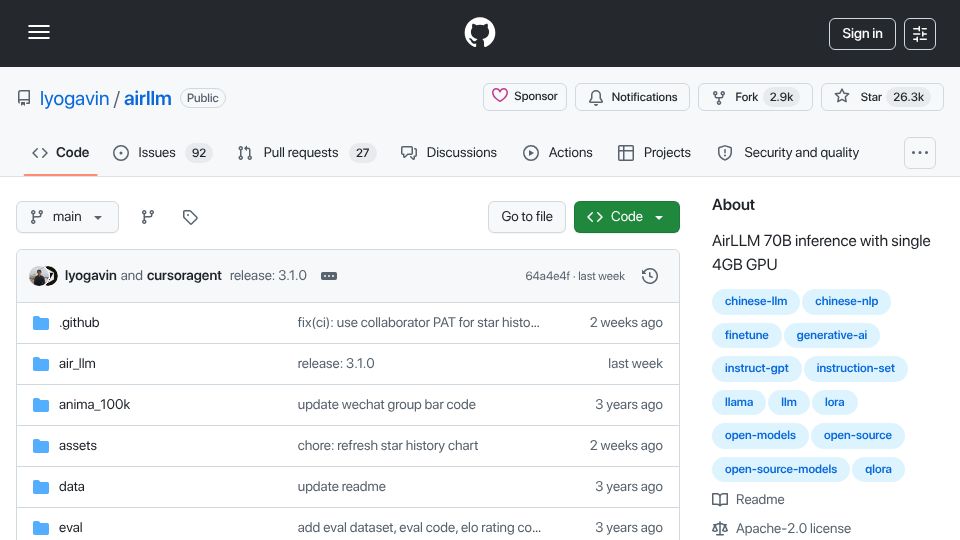Open 'chore: refresh star history chart' commit
Viewport: 960px width, 540px height.
tap(388, 446)
